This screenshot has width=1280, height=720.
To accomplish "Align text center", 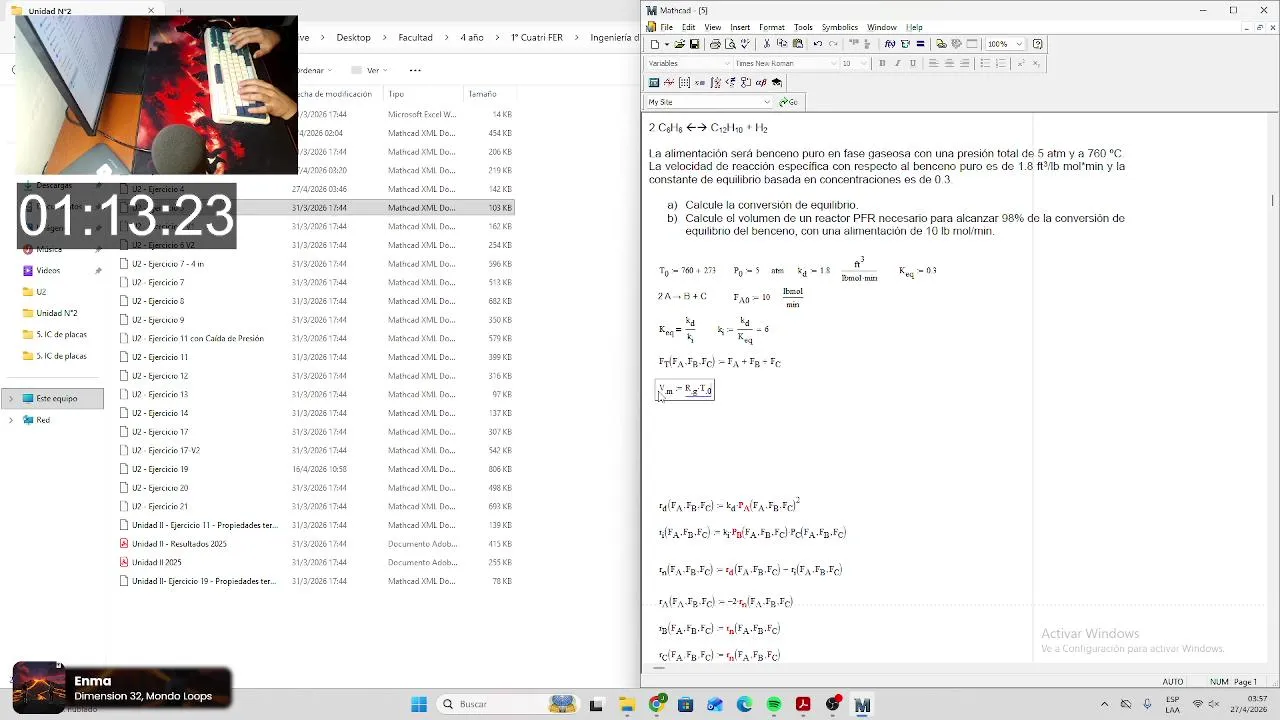I will pos(949,63).
